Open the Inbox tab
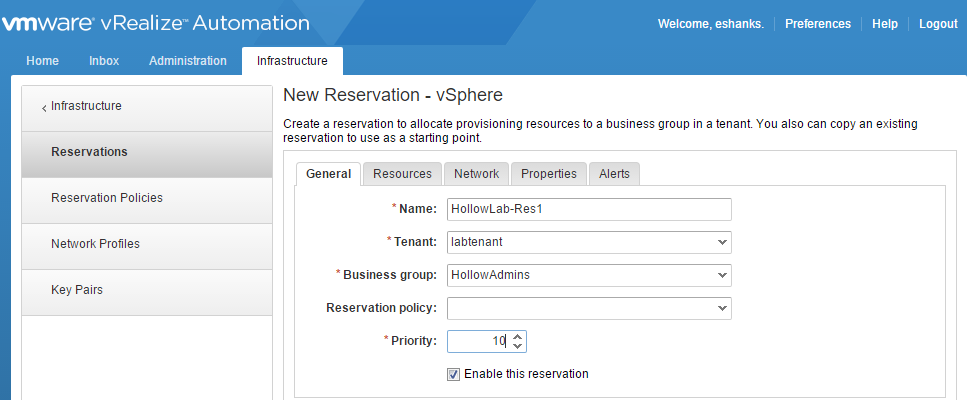 tap(104, 60)
